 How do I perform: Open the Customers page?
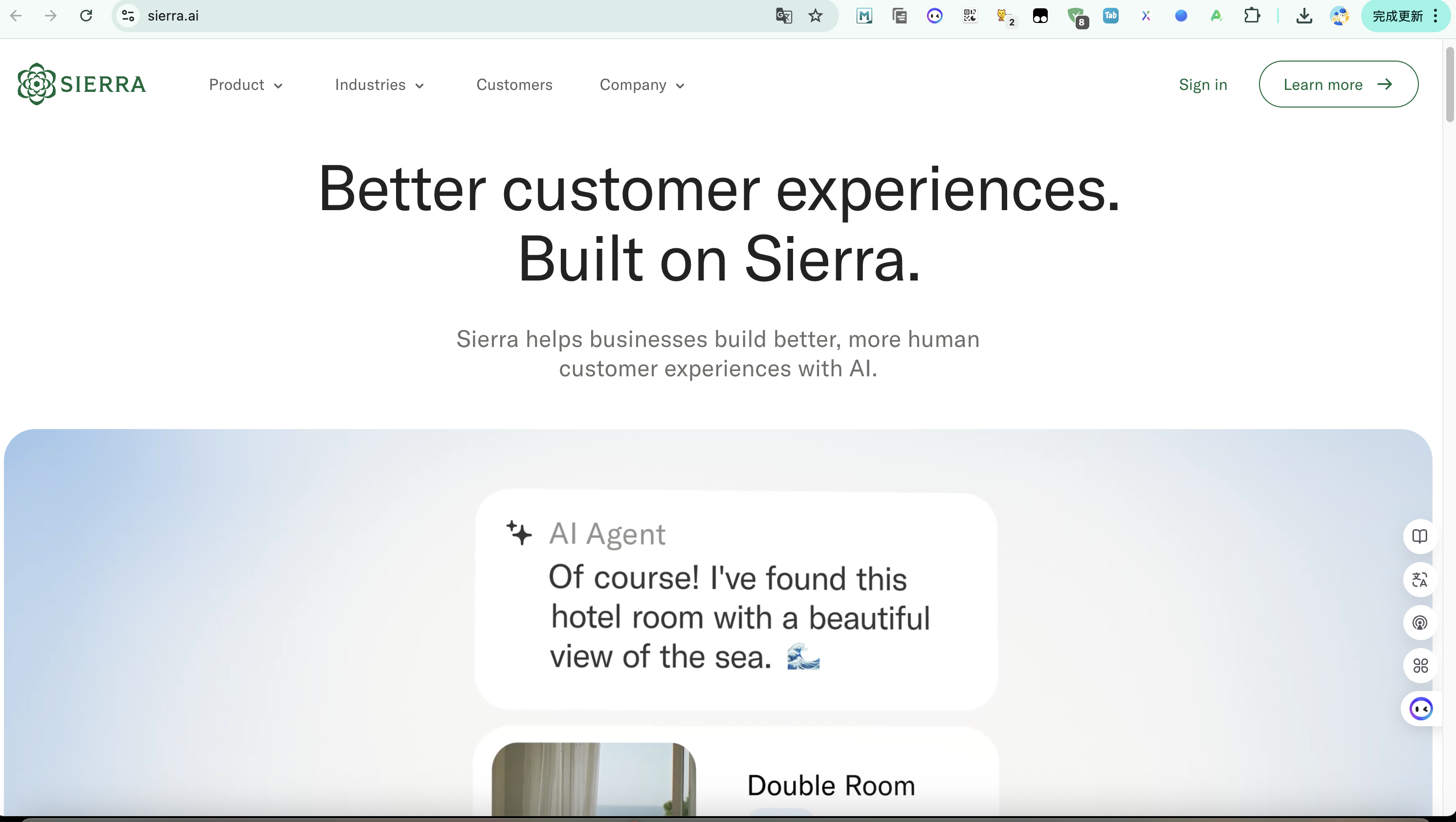[x=514, y=85]
